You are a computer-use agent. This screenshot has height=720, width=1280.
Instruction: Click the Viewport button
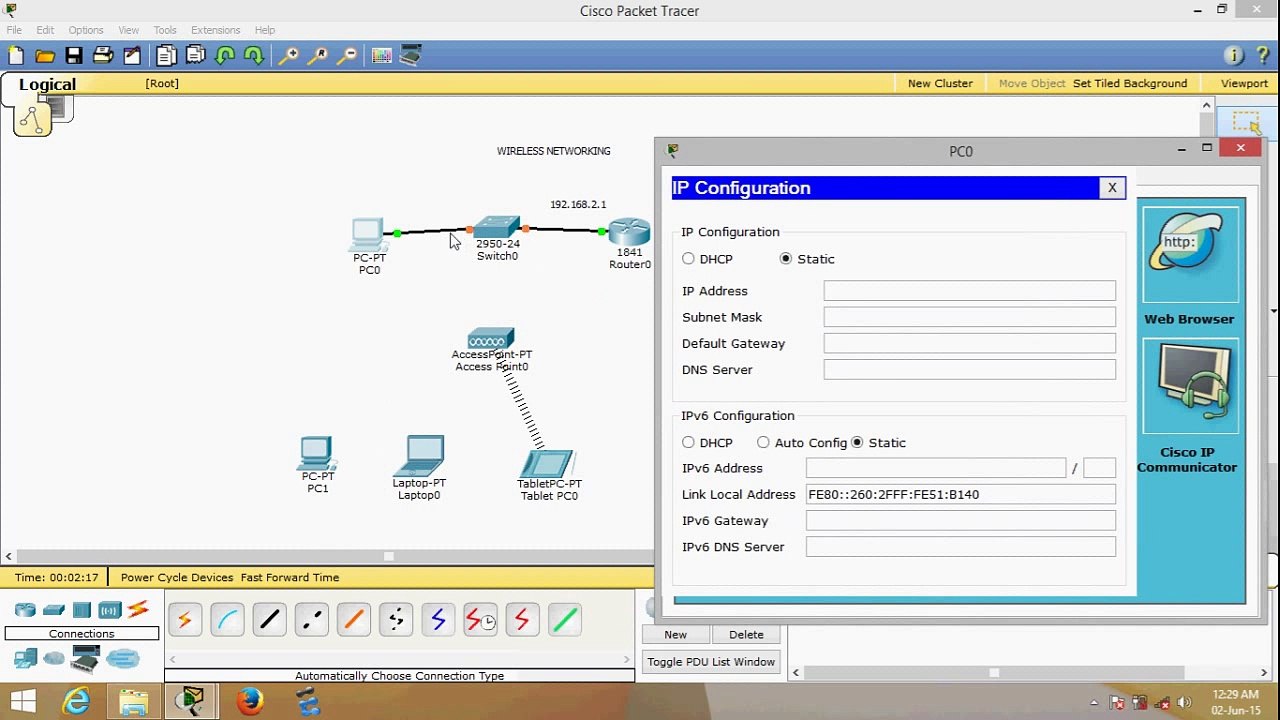click(1244, 83)
